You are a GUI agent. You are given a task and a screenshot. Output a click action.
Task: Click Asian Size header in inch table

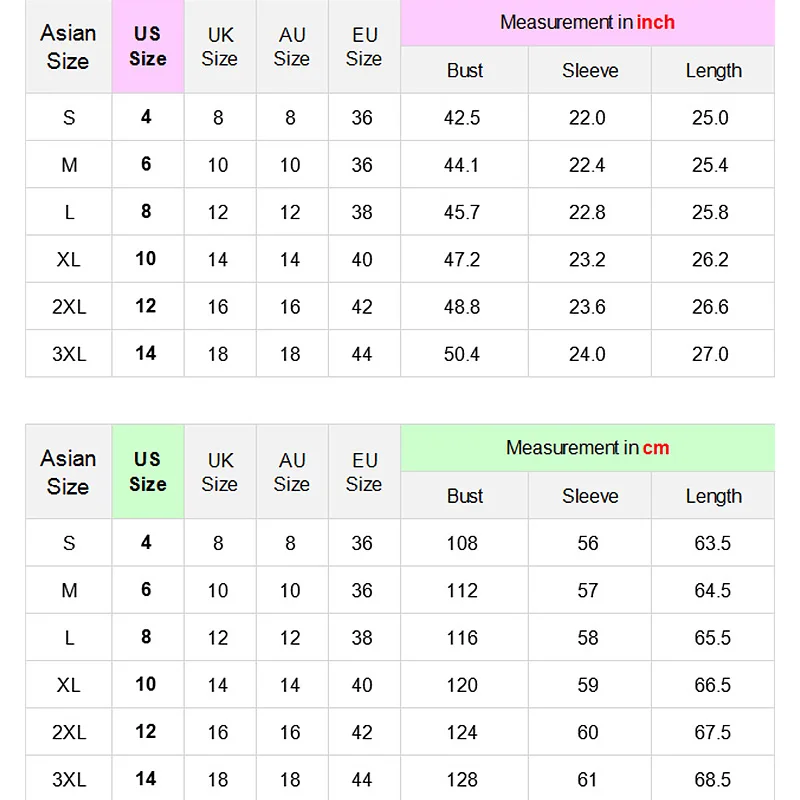pyautogui.click(x=68, y=46)
